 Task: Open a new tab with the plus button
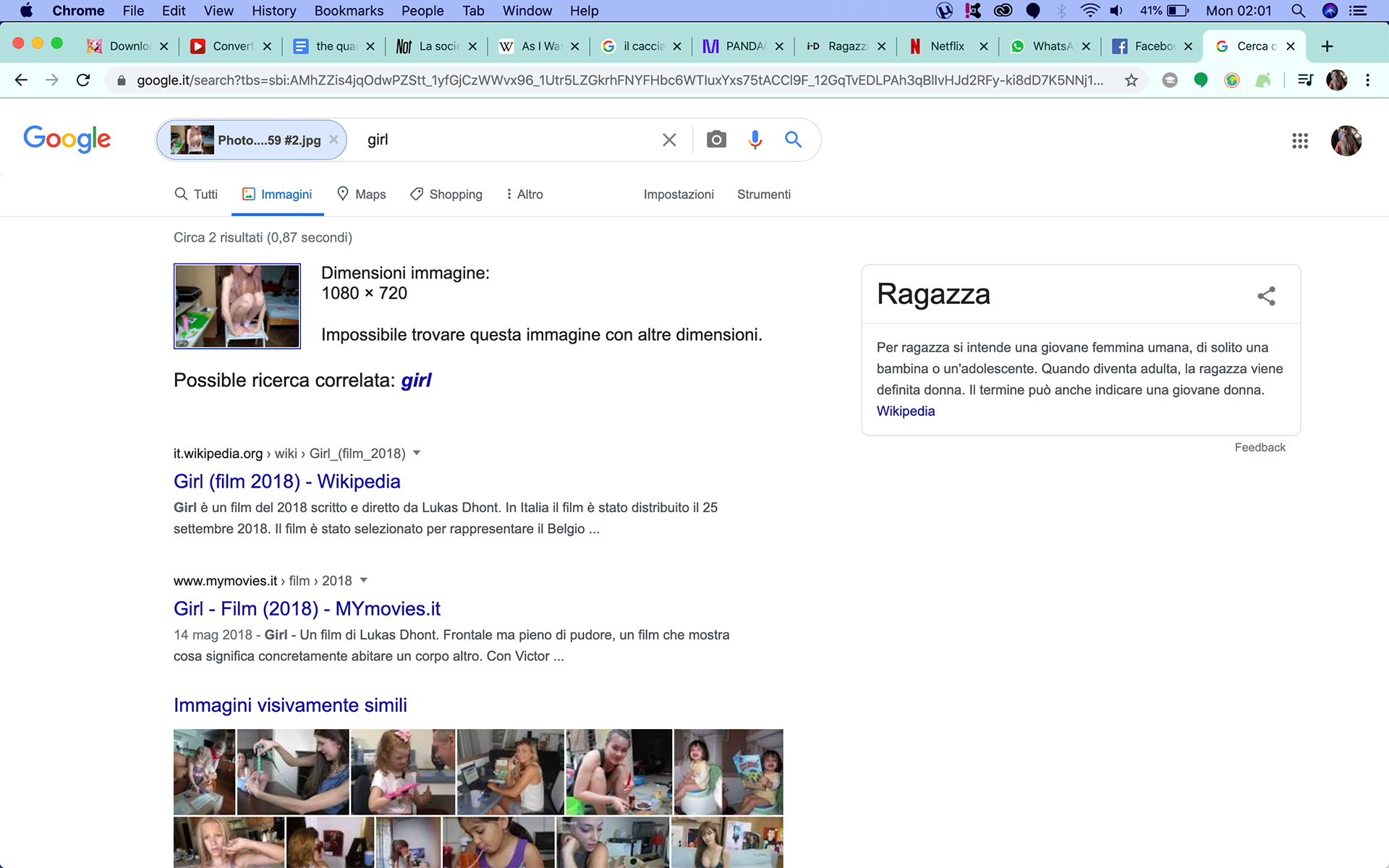(x=1327, y=46)
